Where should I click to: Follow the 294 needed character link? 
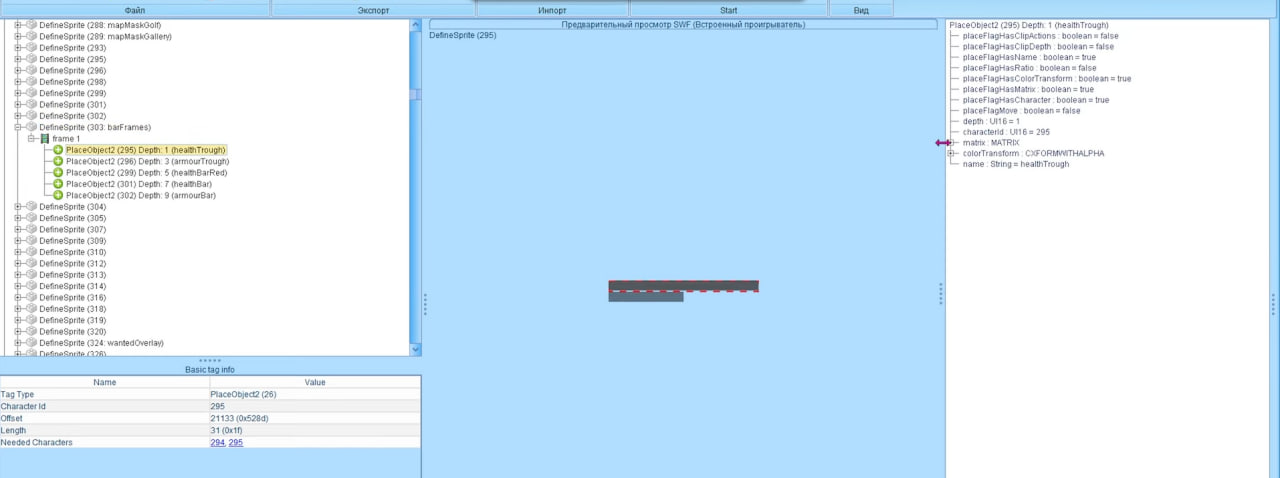click(x=217, y=442)
